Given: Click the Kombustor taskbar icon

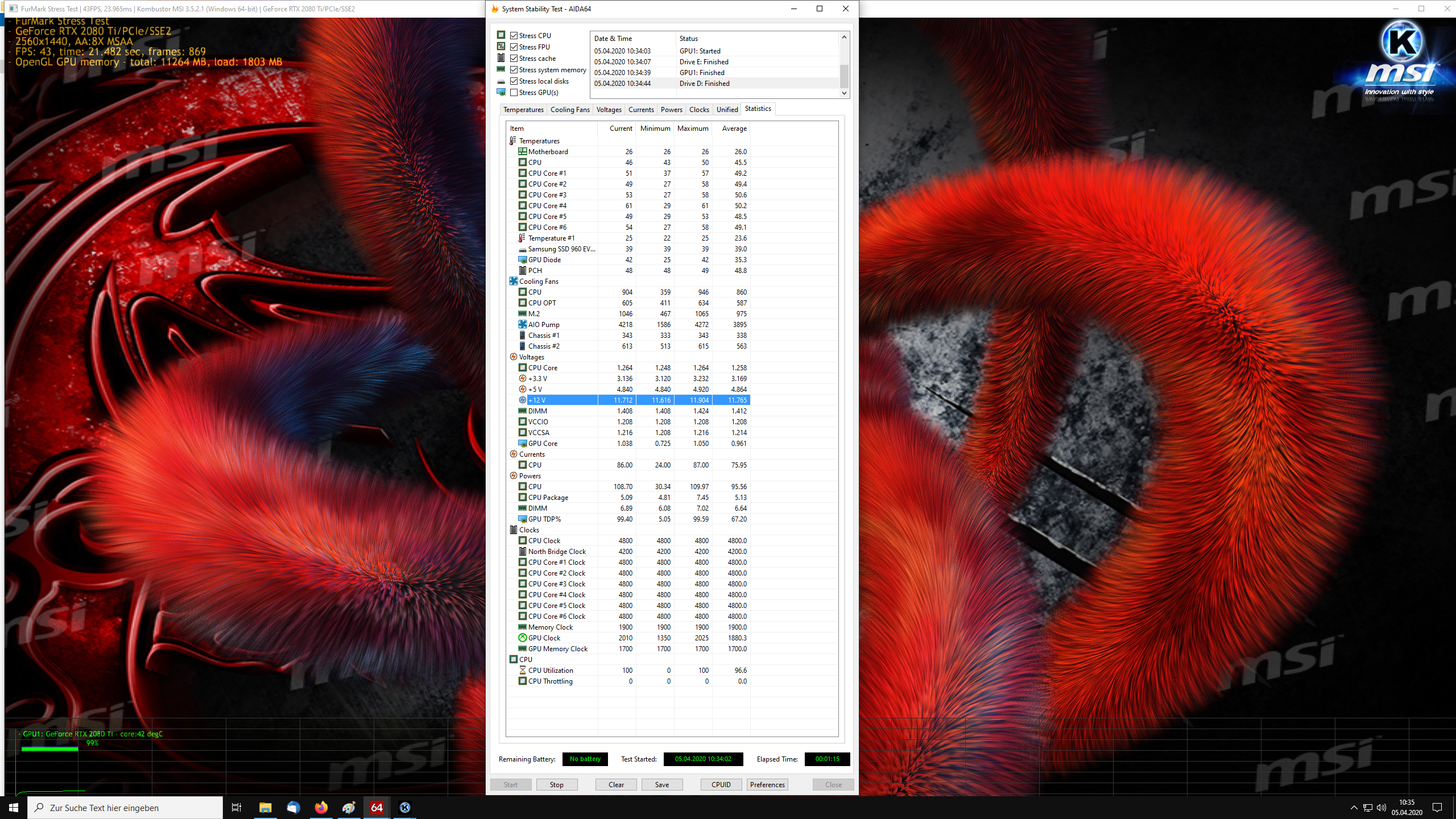Looking at the screenshot, I should (405, 807).
